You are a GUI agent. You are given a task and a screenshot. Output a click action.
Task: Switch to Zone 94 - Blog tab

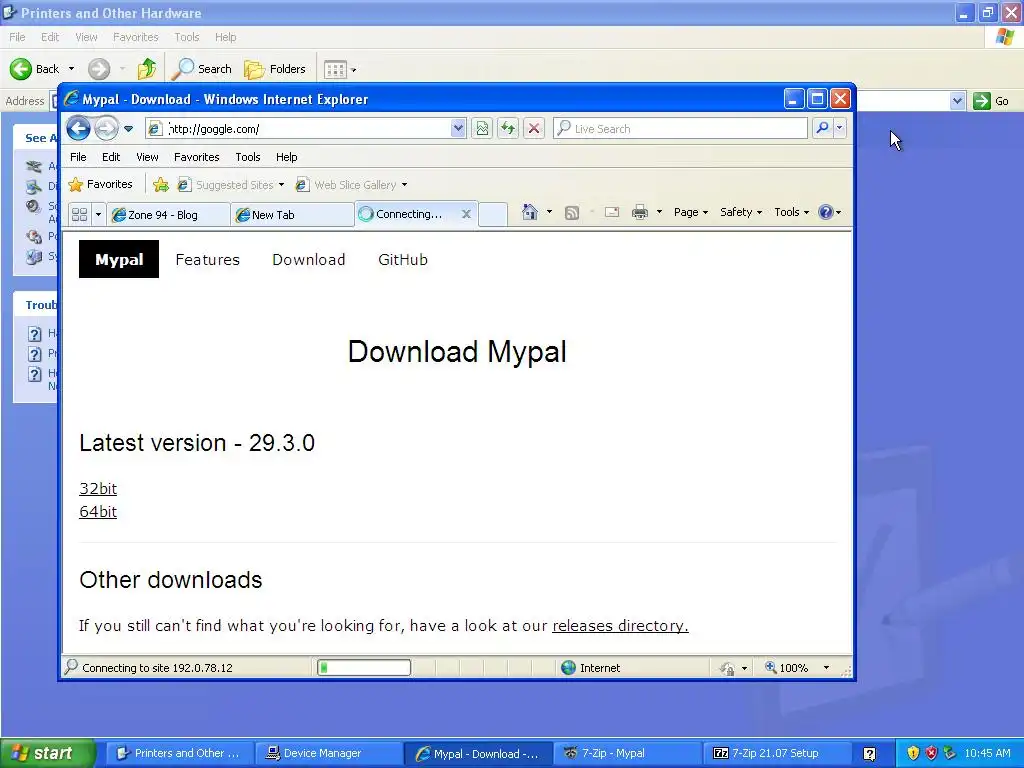(x=168, y=215)
